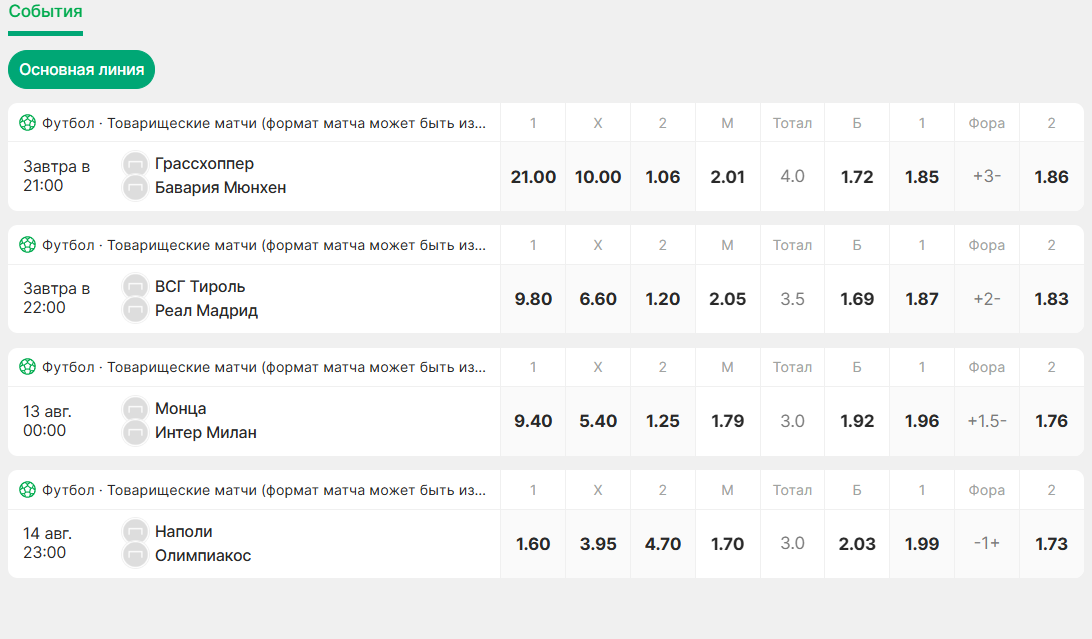The image size is (1092, 639).
Task: Bet on Бавария win at 1.06
Action: click(x=662, y=177)
